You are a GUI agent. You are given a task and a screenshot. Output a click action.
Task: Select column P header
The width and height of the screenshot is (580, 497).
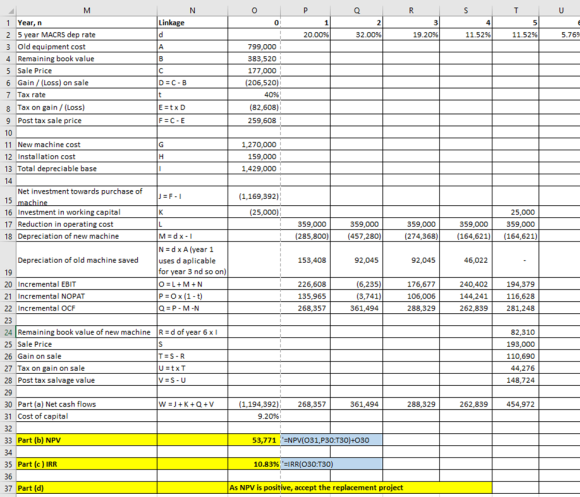pos(306,10)
